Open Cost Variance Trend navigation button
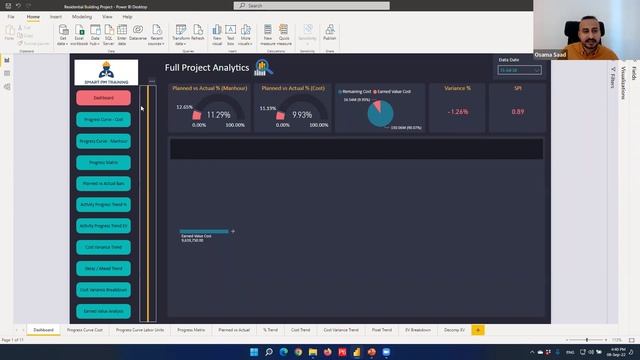The width and height of the screenshot is (640, 360). pos(104,247)
